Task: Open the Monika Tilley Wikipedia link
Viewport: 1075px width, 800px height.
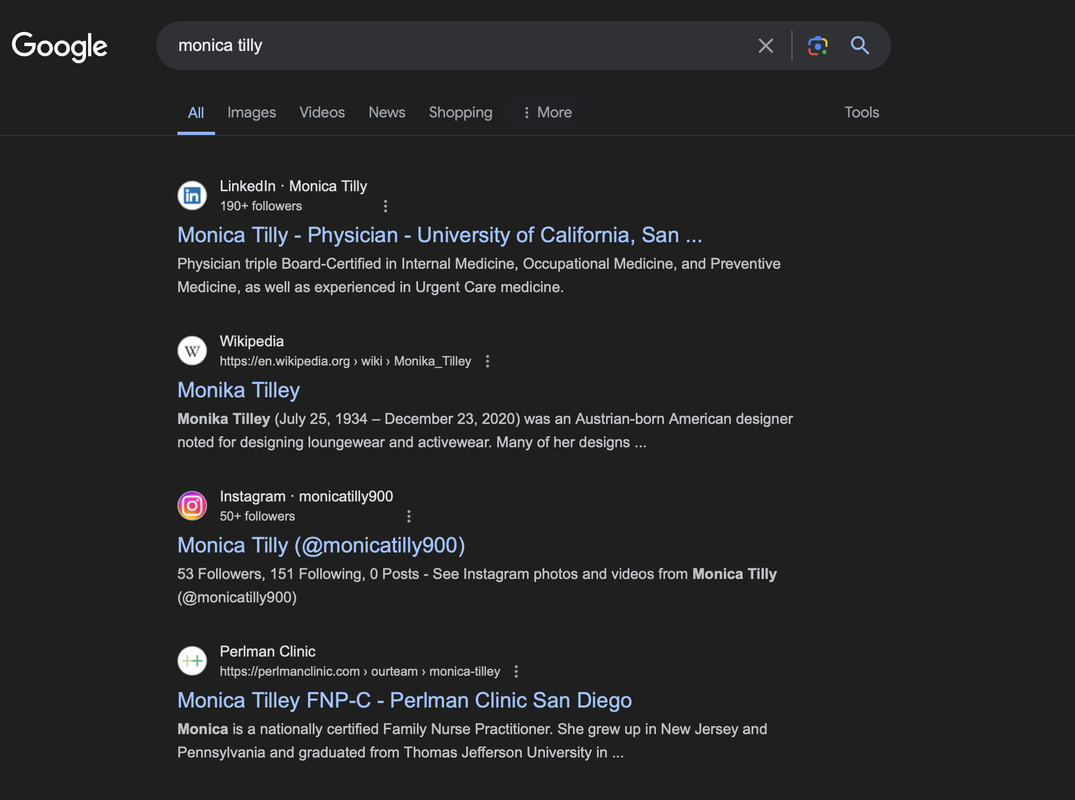Action: [x=239, y=390]
